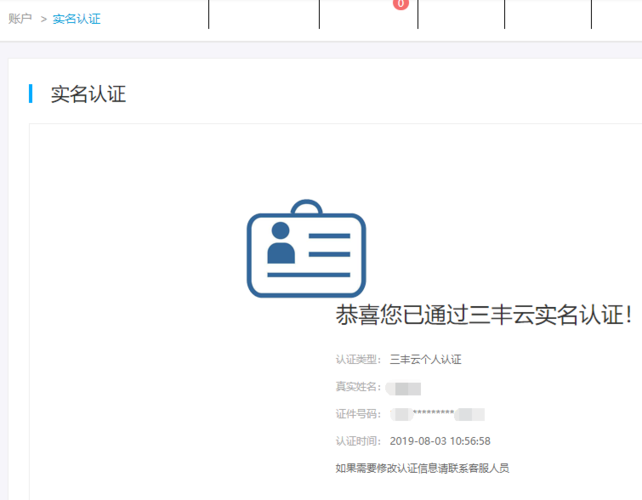Click the 证件号码 label

358,414
